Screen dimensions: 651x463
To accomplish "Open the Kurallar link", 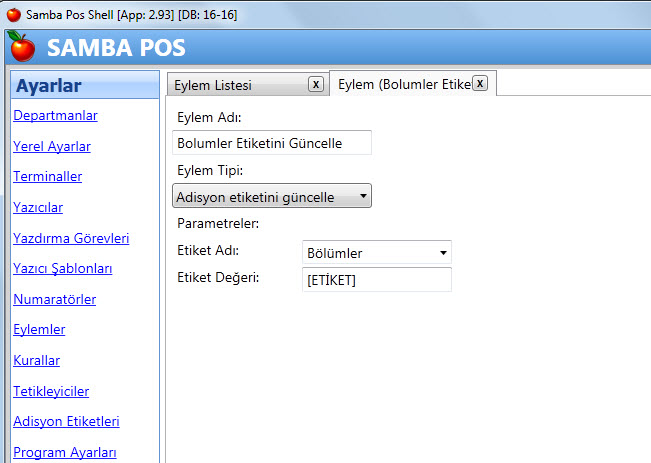I will [36, 360].
